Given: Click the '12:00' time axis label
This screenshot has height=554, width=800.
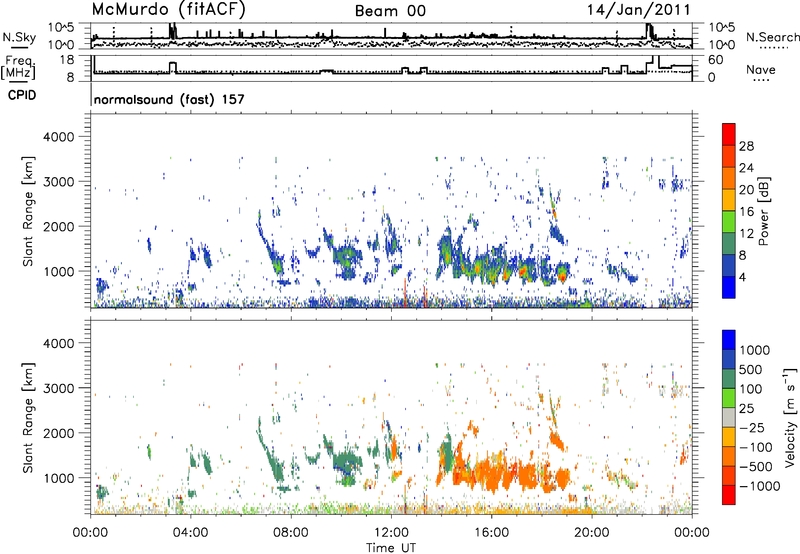Looking at the screenshot, I should tap(391, 533).
